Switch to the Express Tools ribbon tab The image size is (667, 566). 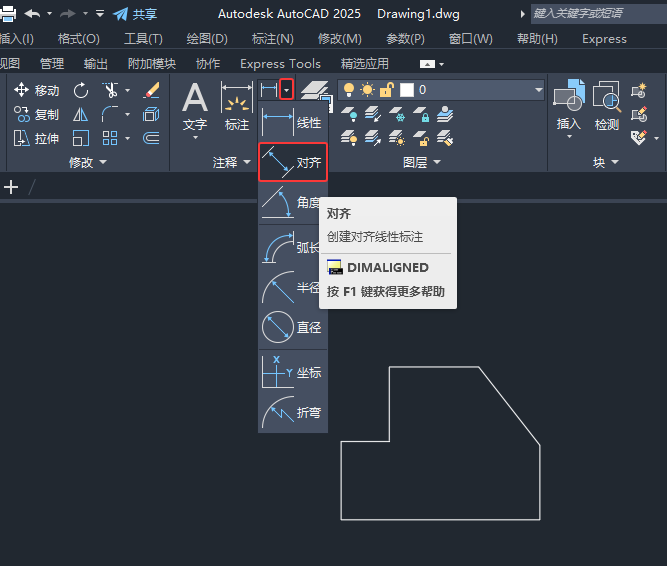pyautogui.click(x=280, y=64)
